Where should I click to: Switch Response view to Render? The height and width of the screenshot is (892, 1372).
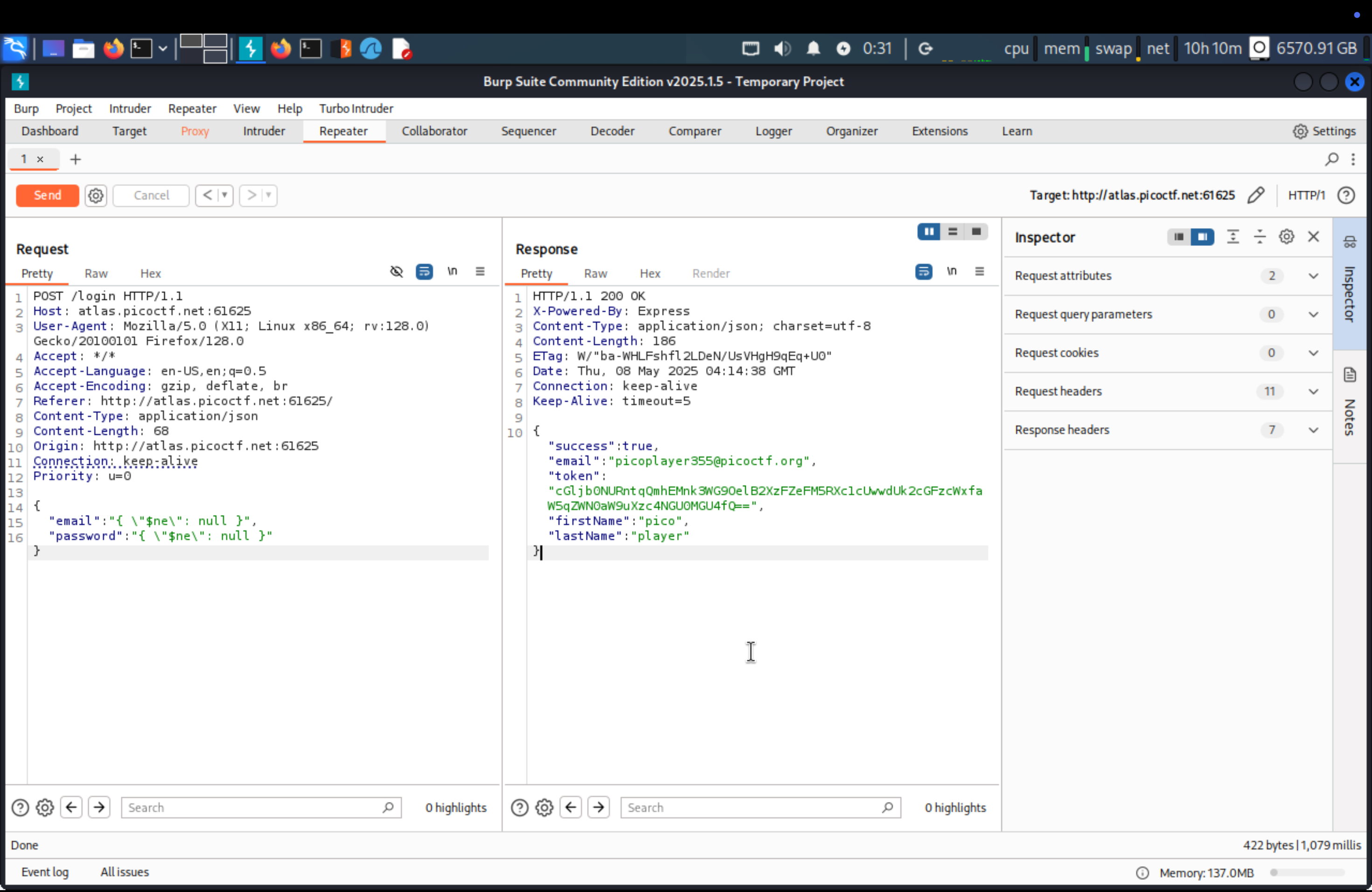(711, 274)
